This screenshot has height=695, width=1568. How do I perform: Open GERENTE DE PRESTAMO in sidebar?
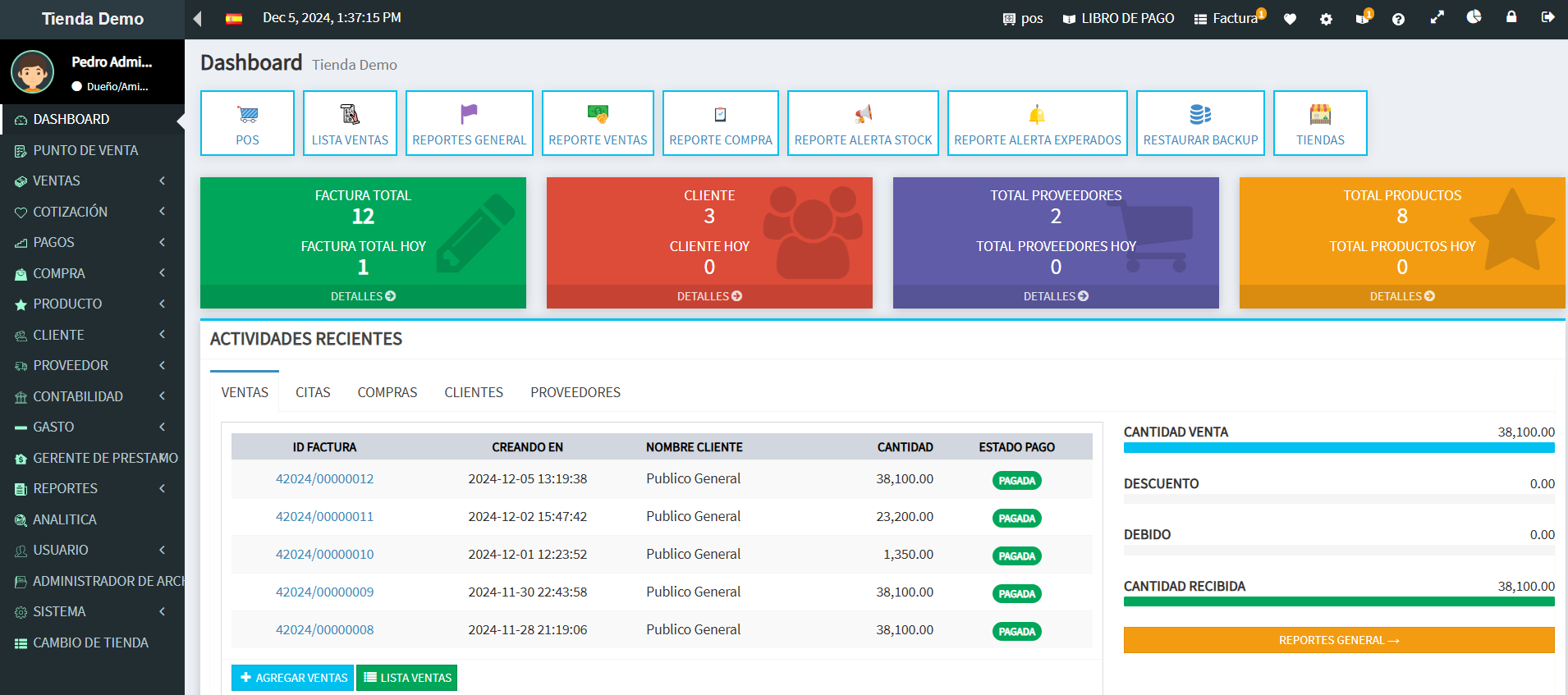point(92,458)
